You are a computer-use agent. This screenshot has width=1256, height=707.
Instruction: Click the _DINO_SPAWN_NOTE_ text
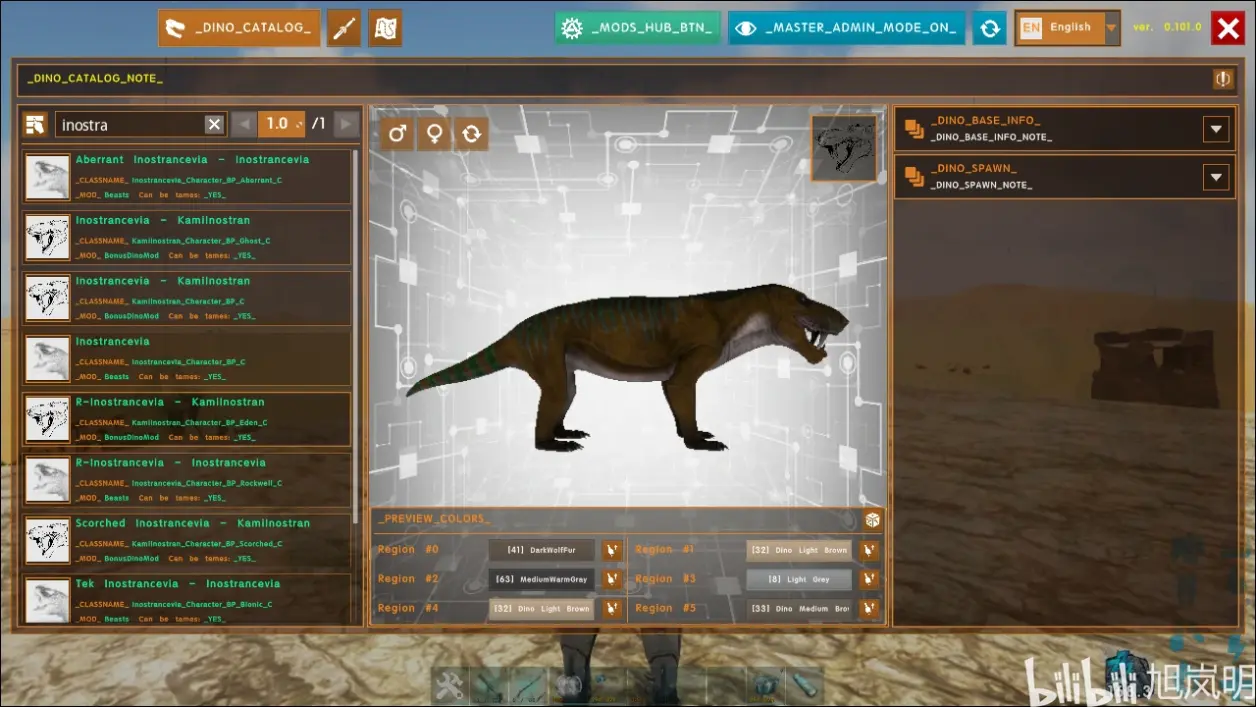coord(981,185)
